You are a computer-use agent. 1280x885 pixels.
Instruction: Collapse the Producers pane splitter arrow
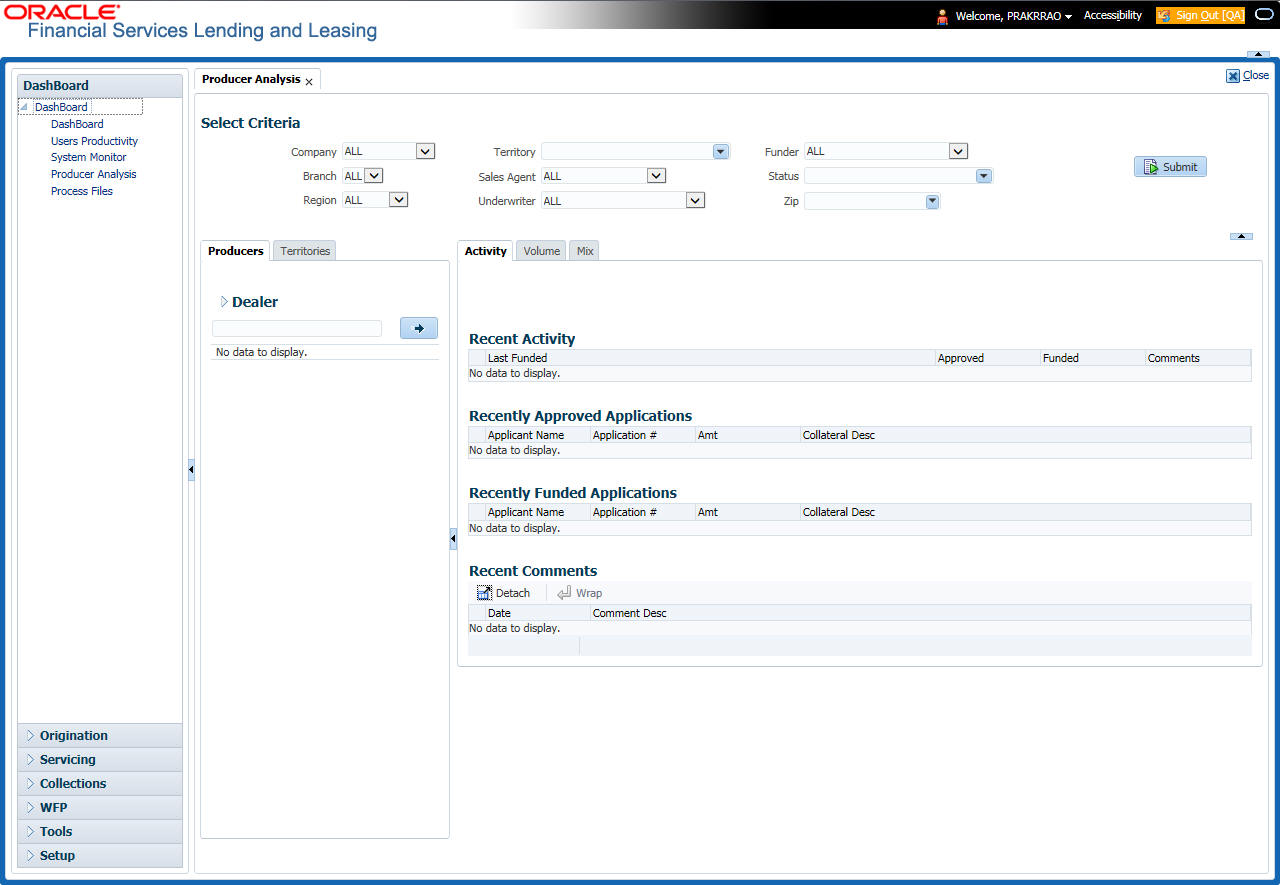click(453, 539)
